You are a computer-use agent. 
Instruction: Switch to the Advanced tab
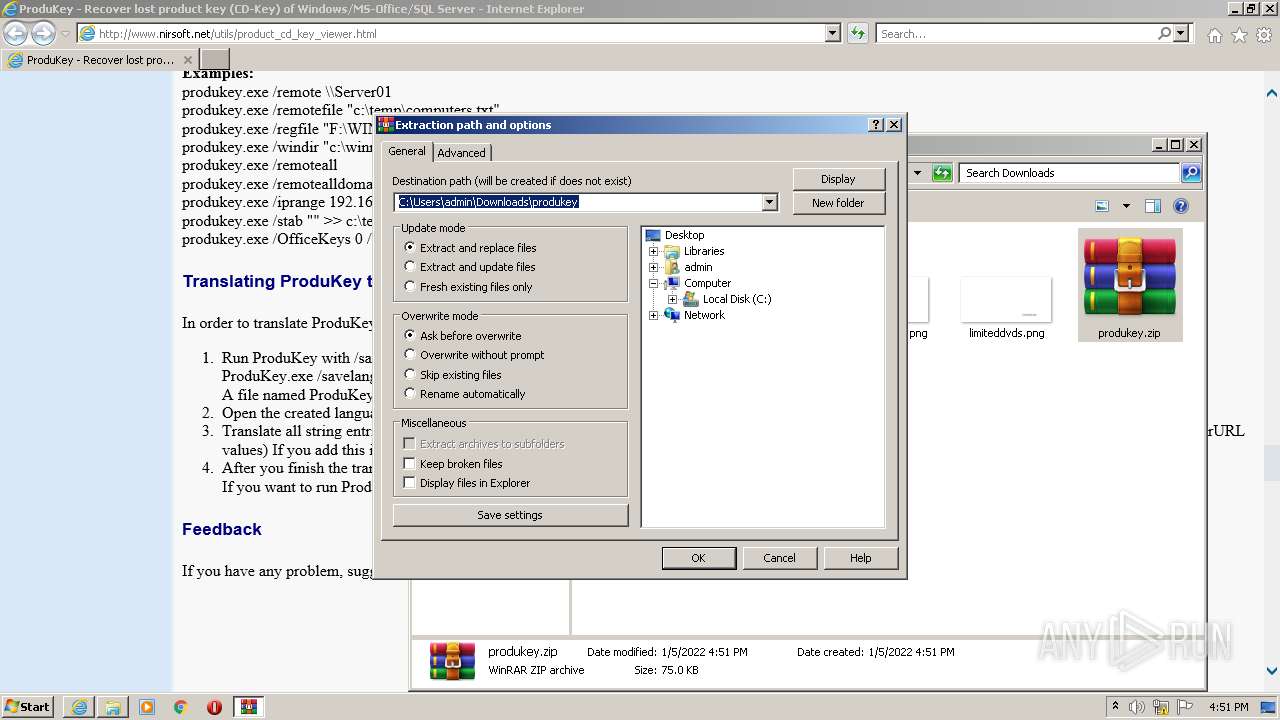point(461,153)
